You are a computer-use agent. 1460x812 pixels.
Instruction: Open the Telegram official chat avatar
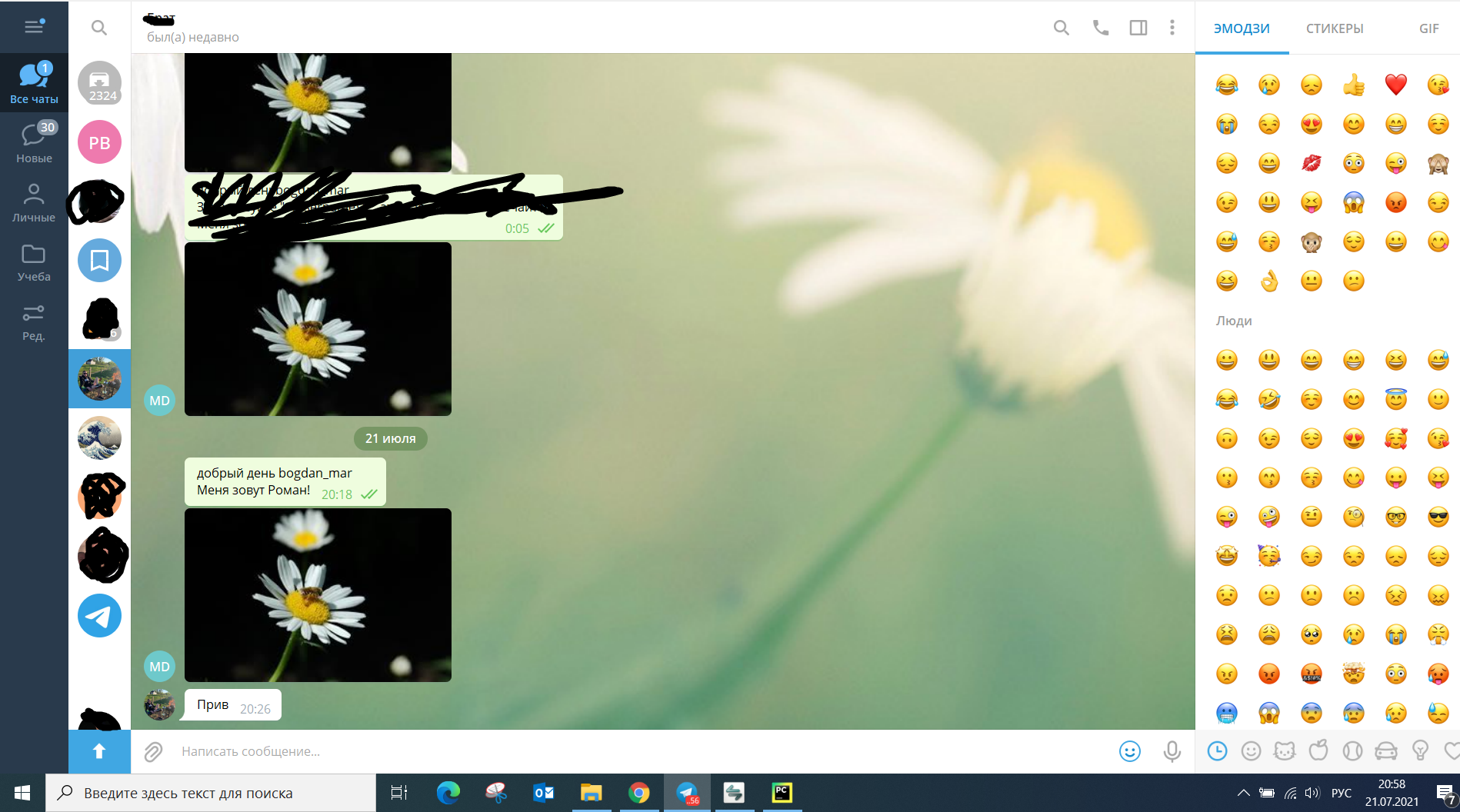(99, 616)
